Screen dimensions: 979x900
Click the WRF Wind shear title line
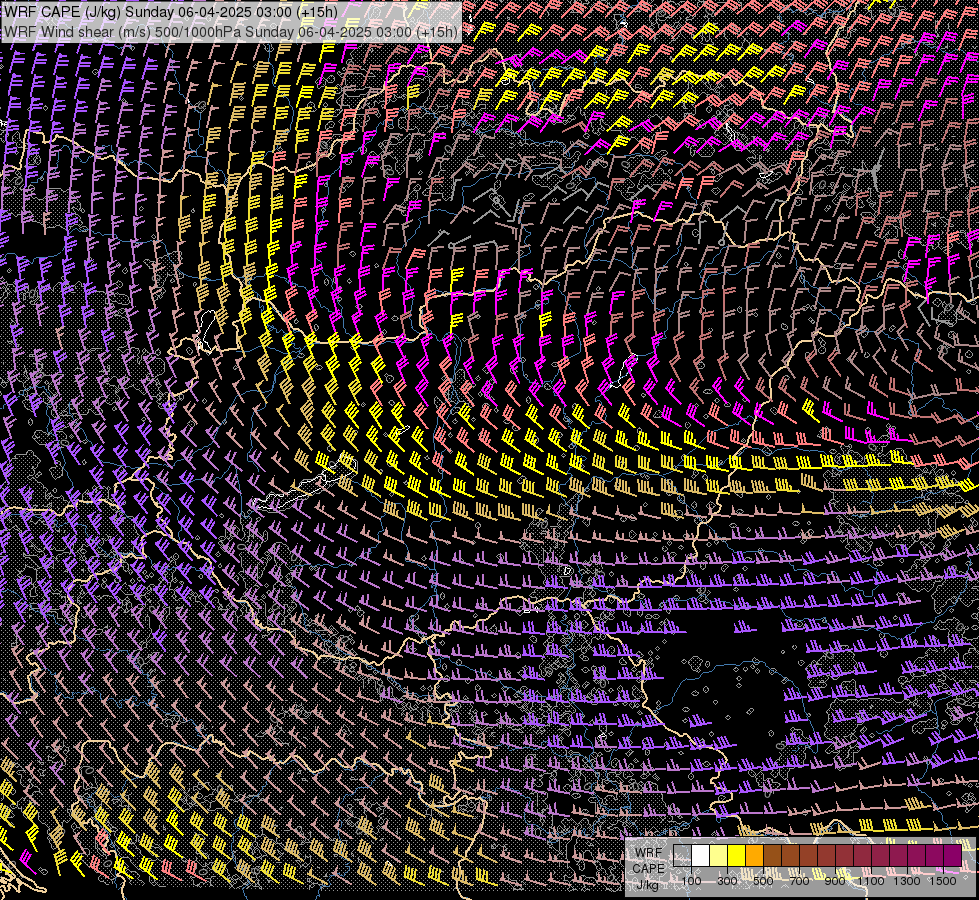tap(231, 31)
